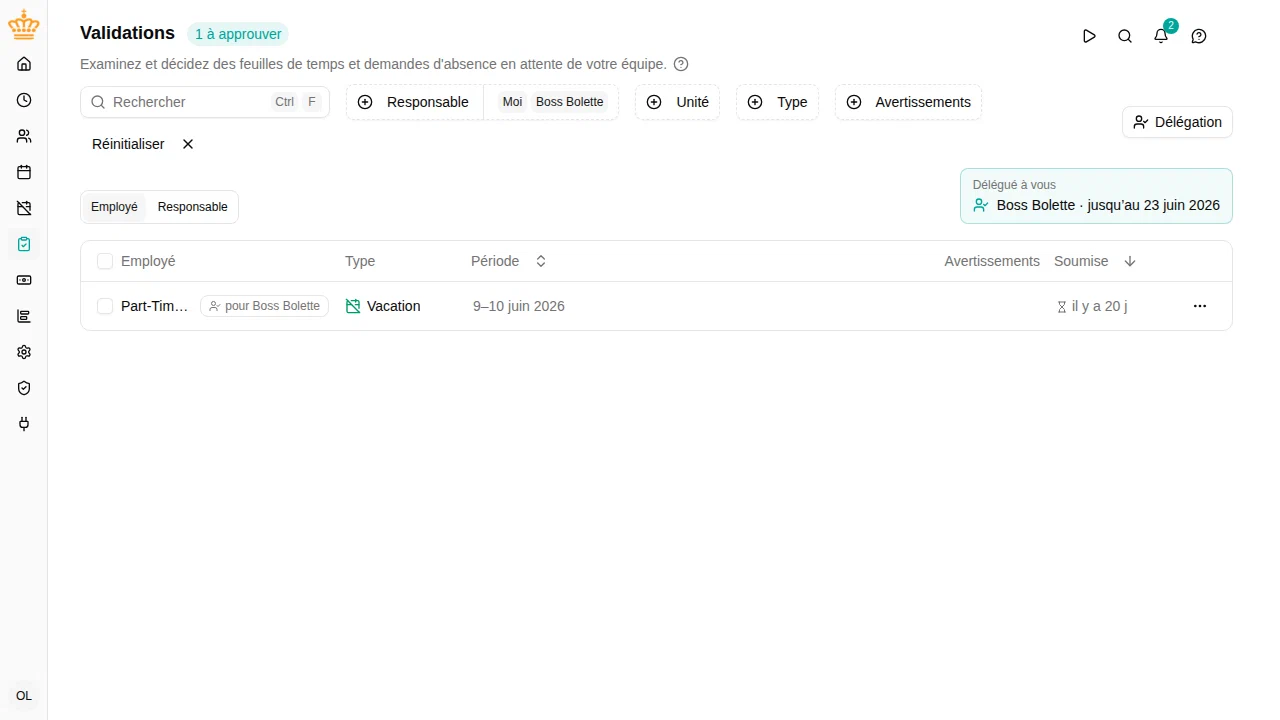Screen dimensions: 1280x720
Task: Open the help chat question icon
Action: pyautogui.click(x=1199, y=36)
